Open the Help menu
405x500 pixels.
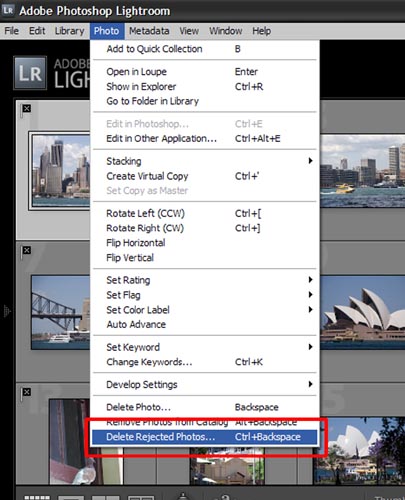tap(261, 31)
